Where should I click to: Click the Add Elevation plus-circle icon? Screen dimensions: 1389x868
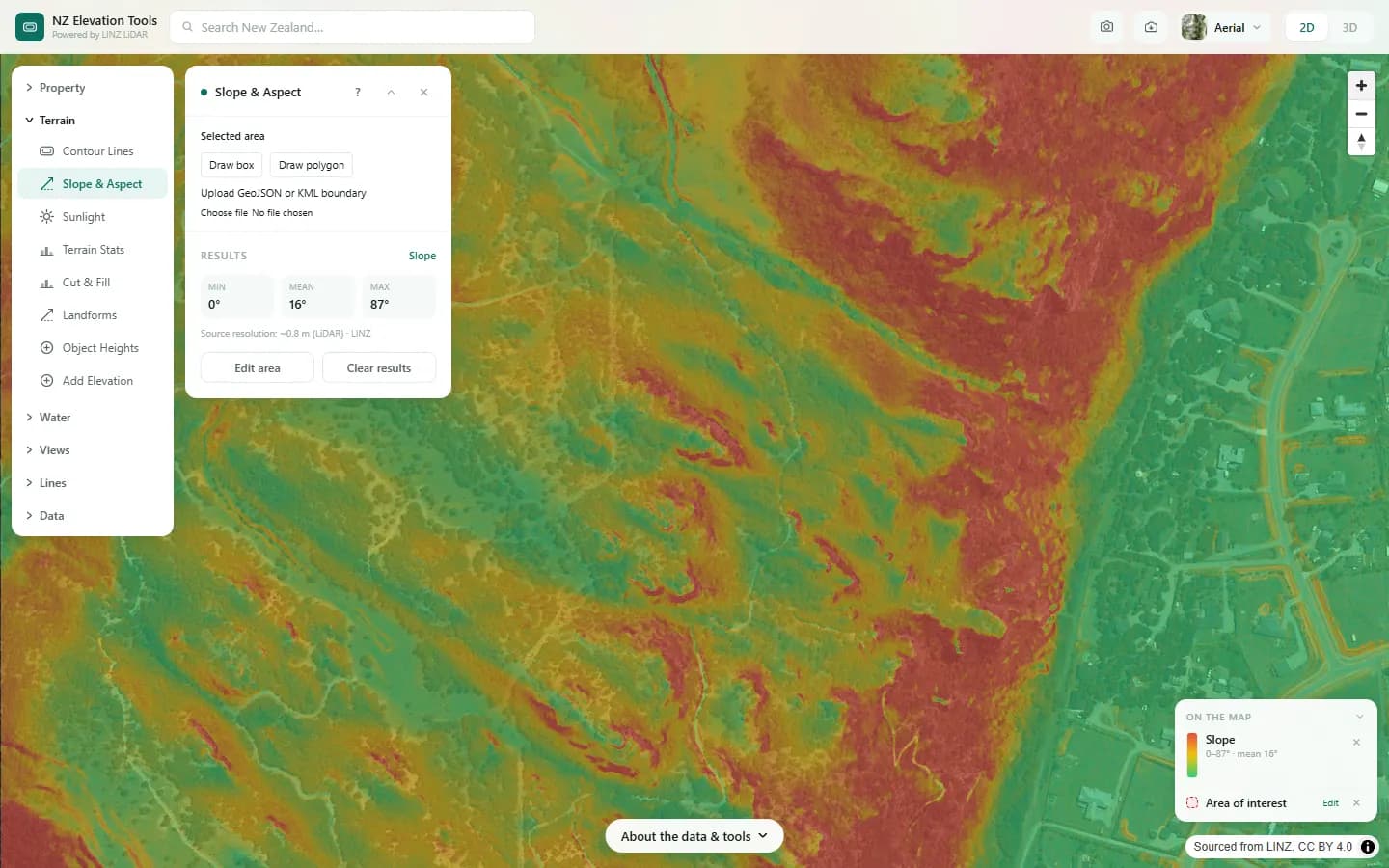pos(46,381)
